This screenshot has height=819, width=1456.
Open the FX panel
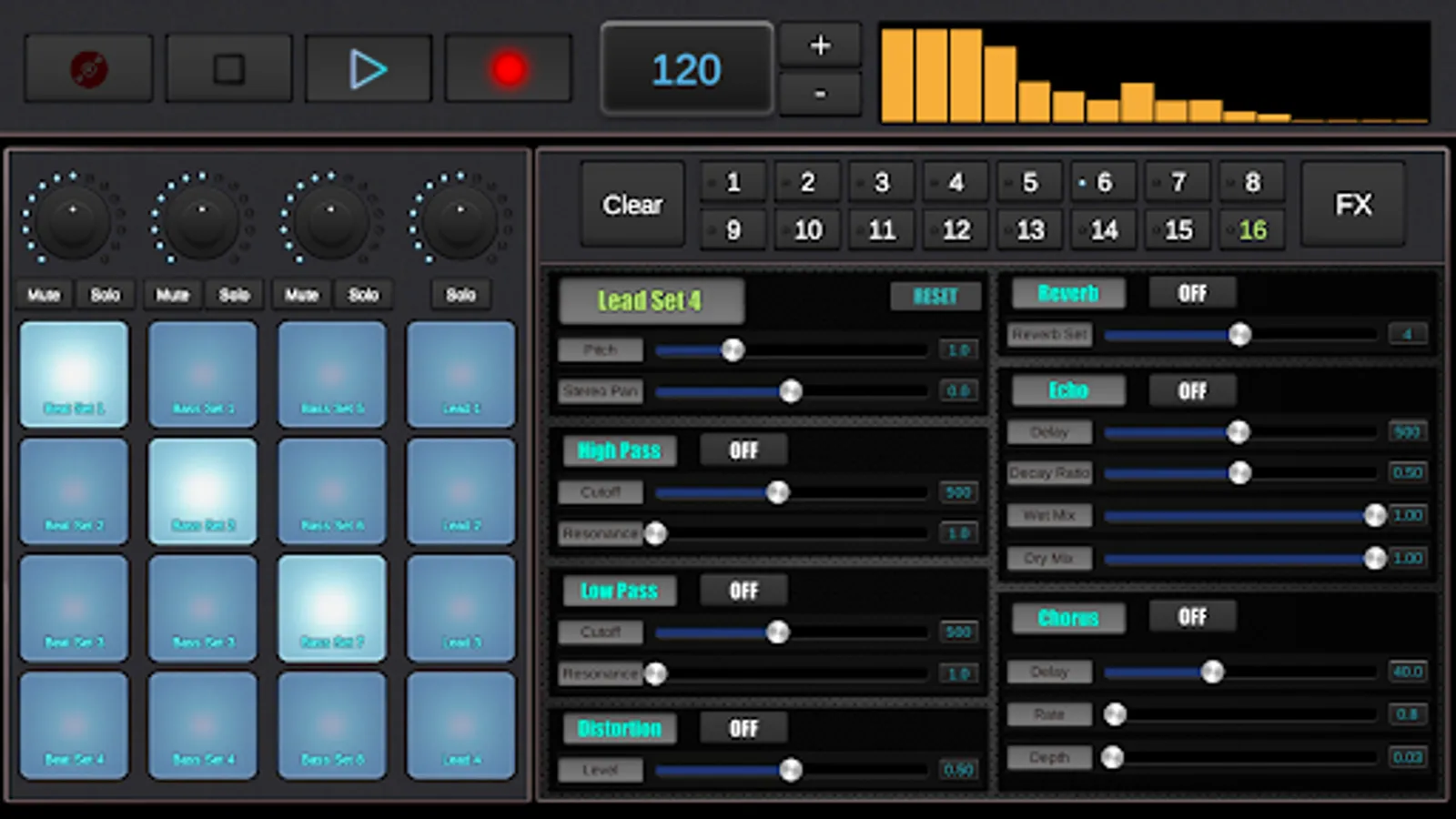(1353, 204)
